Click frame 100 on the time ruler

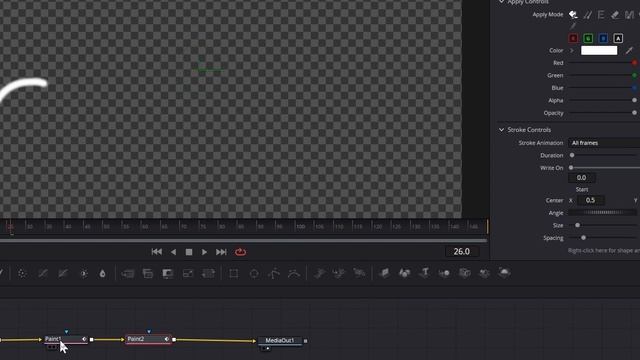coord(300,227)
